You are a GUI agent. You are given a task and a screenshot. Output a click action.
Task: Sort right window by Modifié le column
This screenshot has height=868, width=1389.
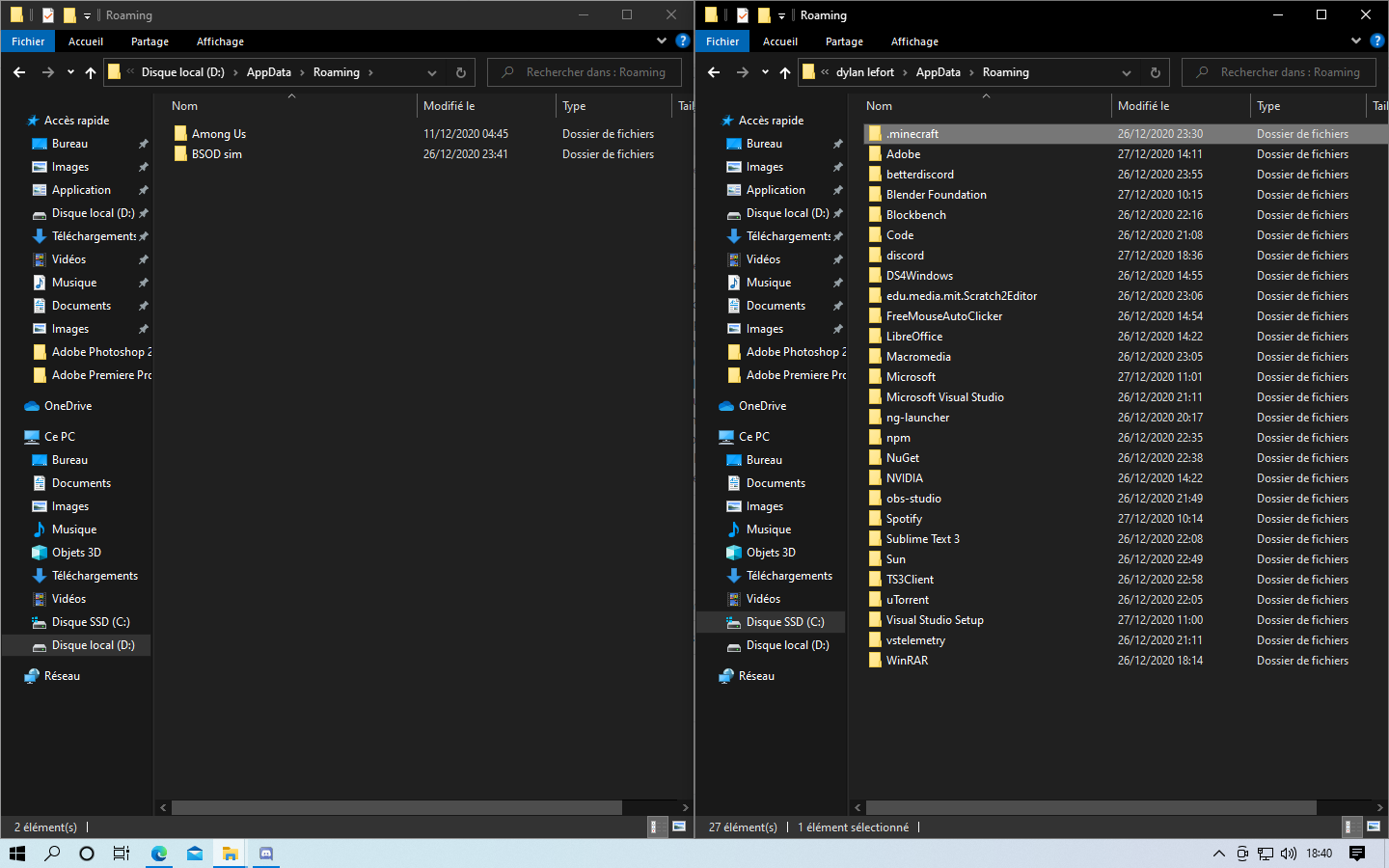[x=1143, y=106]
